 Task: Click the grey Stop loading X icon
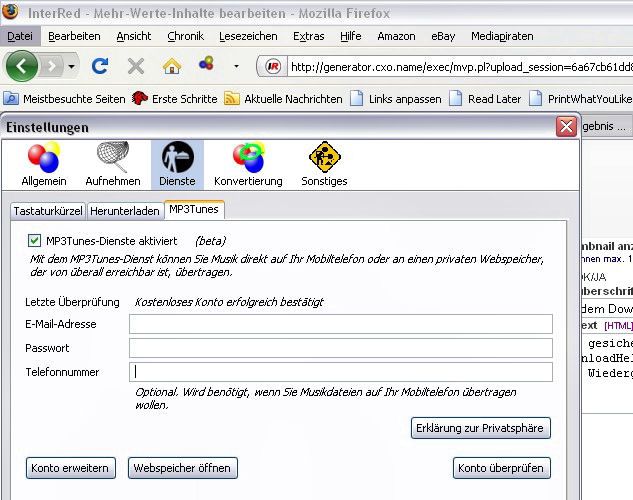tap(136, 66)
